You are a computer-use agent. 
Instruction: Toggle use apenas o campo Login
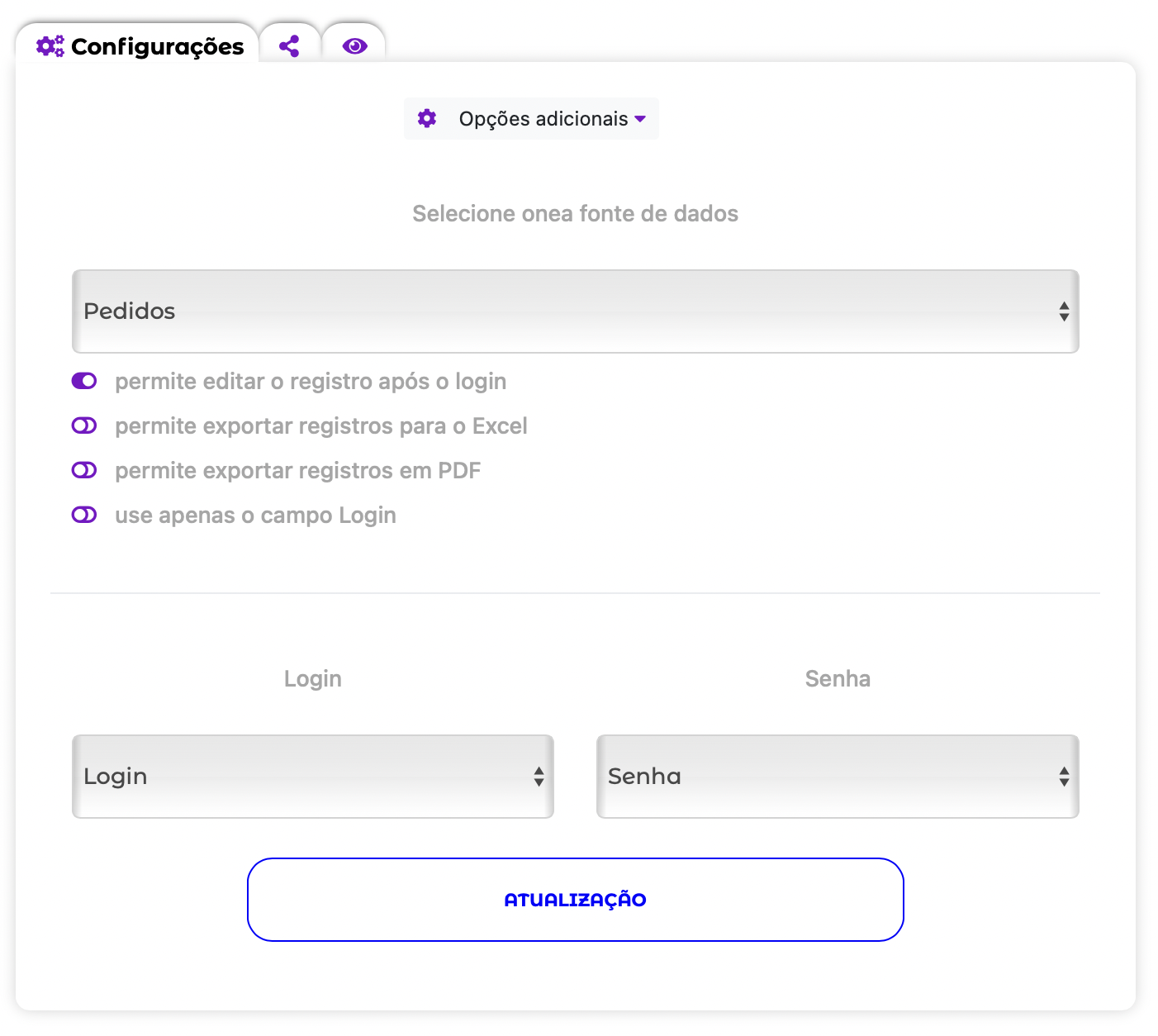click(x=84, y=515)
